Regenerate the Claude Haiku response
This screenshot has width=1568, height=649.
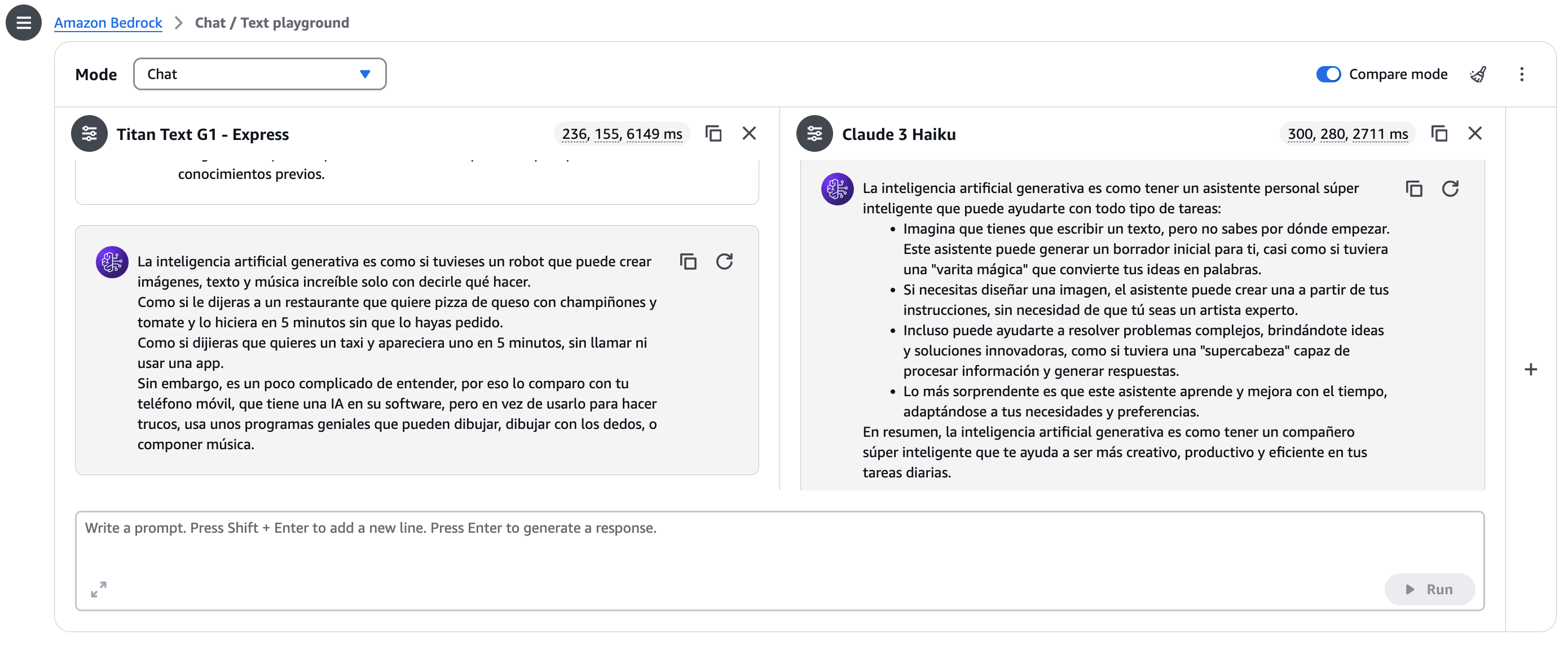click(x=1450, y=188)
